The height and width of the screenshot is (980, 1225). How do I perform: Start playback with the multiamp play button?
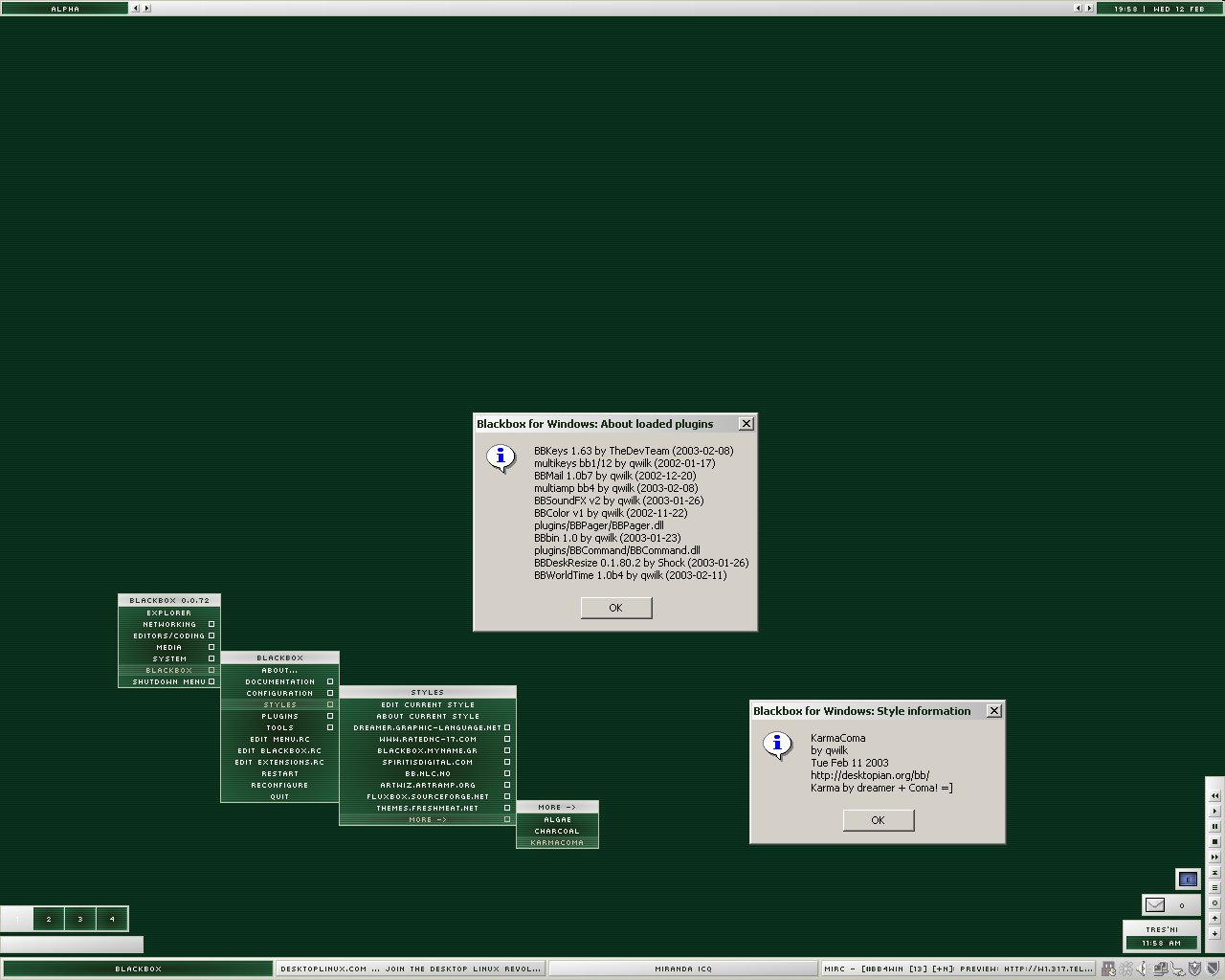pos(1215,812)
